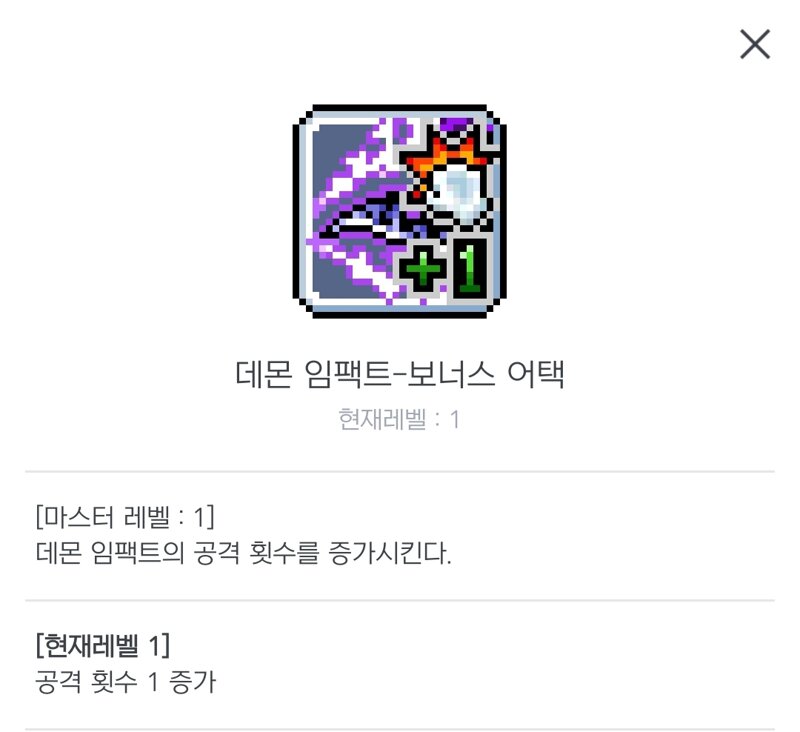Screen dimensions: 800x732
Task: Close the skill detail popup
Action: pyautogui.click(x=755, y=44)
